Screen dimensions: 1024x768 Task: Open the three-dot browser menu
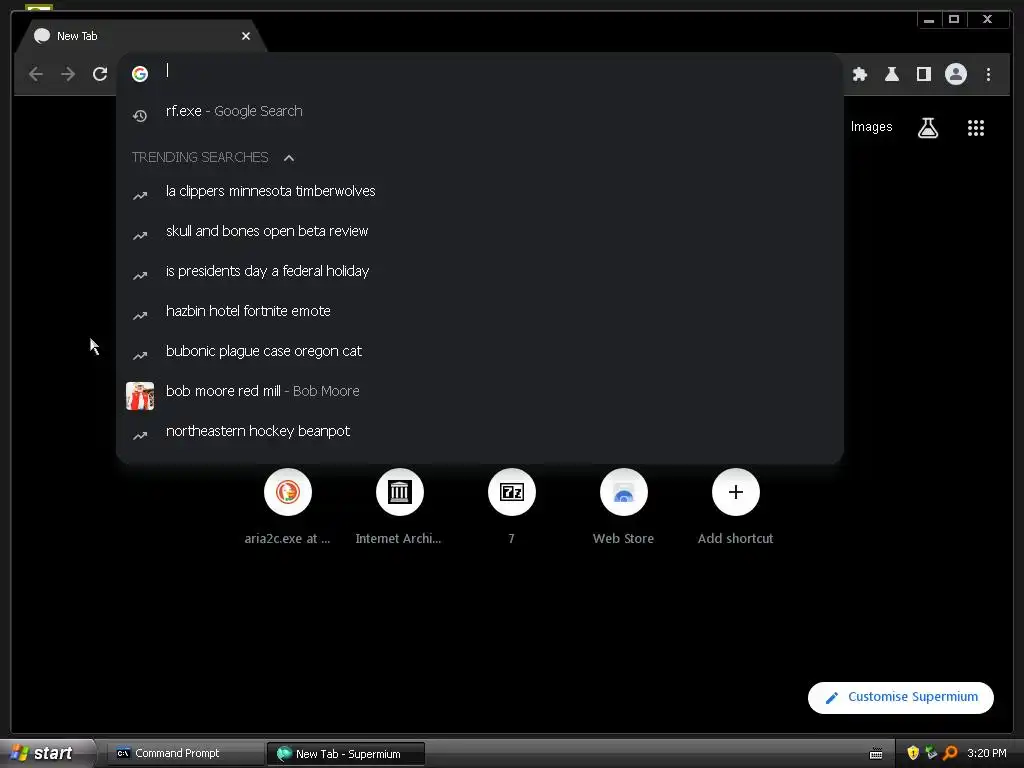988,74
